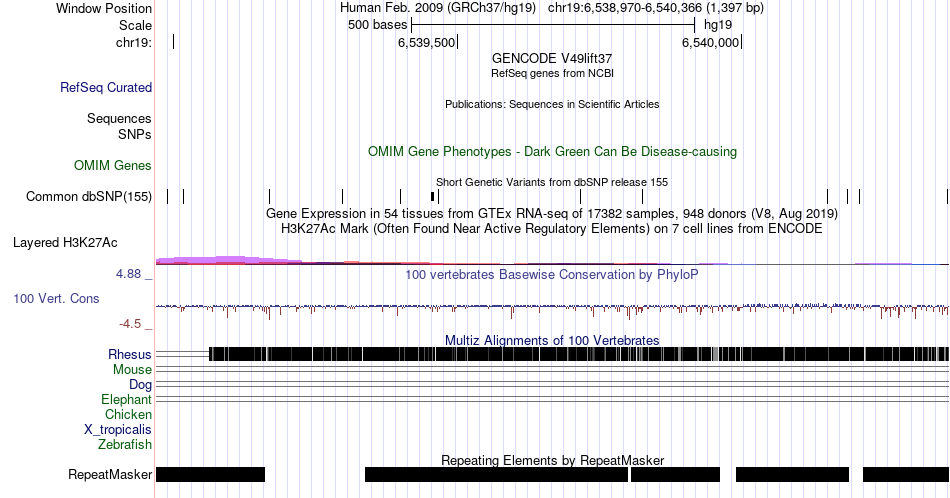Select the Zebrafish species label
This screenshot has width=950, height=498.
click(125, 444)
